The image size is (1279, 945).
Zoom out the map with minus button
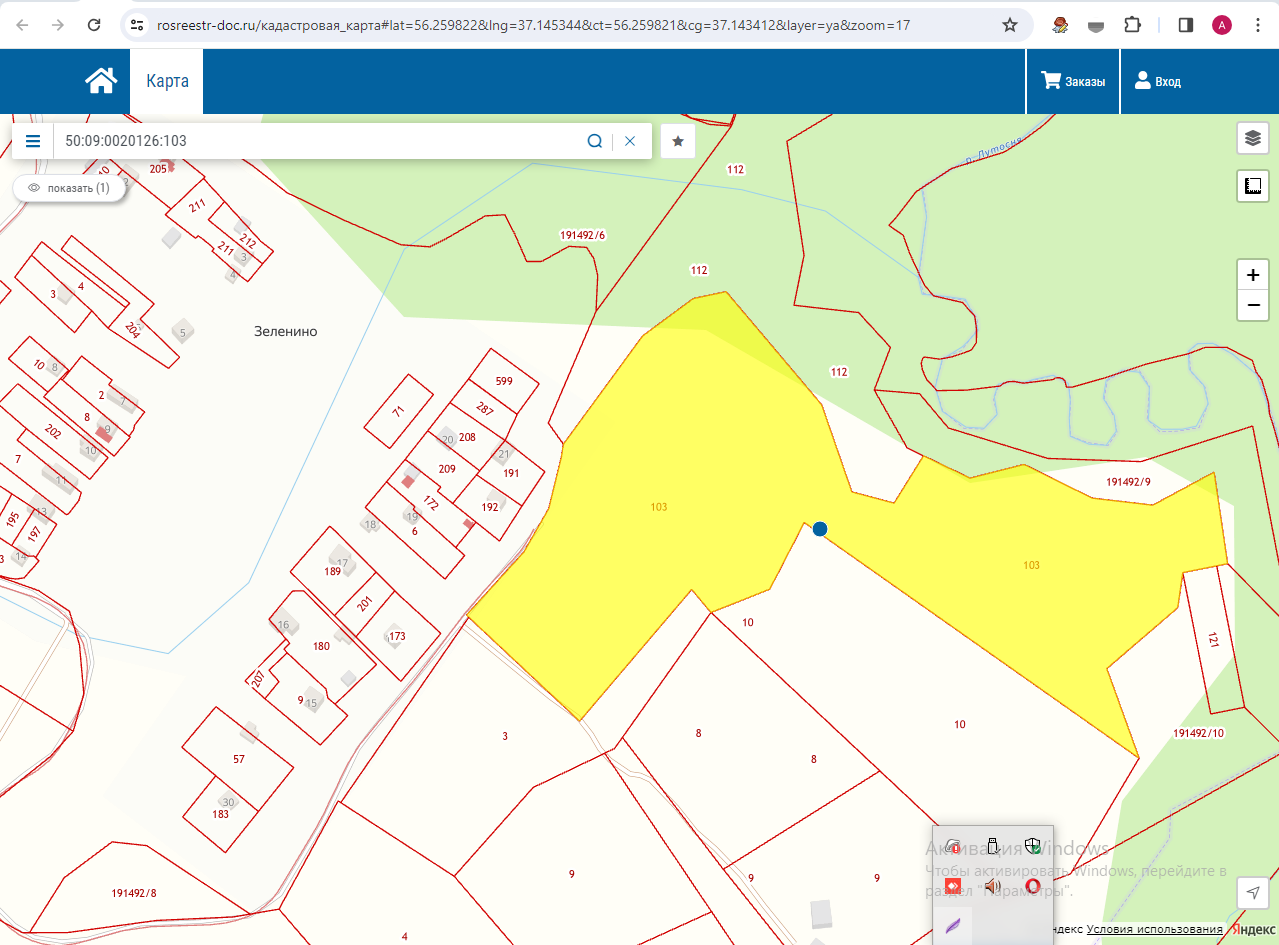1253,305
